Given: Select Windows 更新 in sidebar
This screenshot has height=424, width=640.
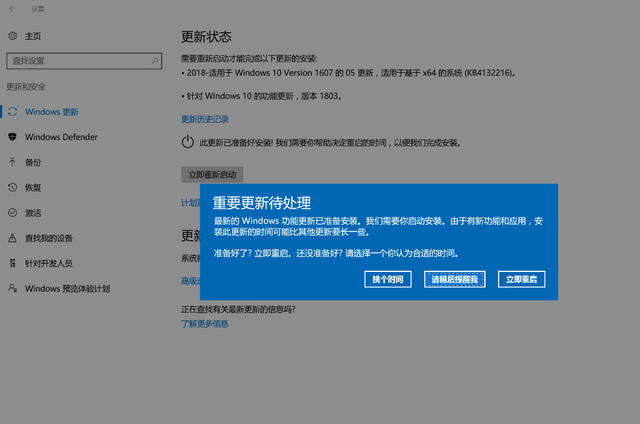Looking at the screenshot, I should pos(51,112).
